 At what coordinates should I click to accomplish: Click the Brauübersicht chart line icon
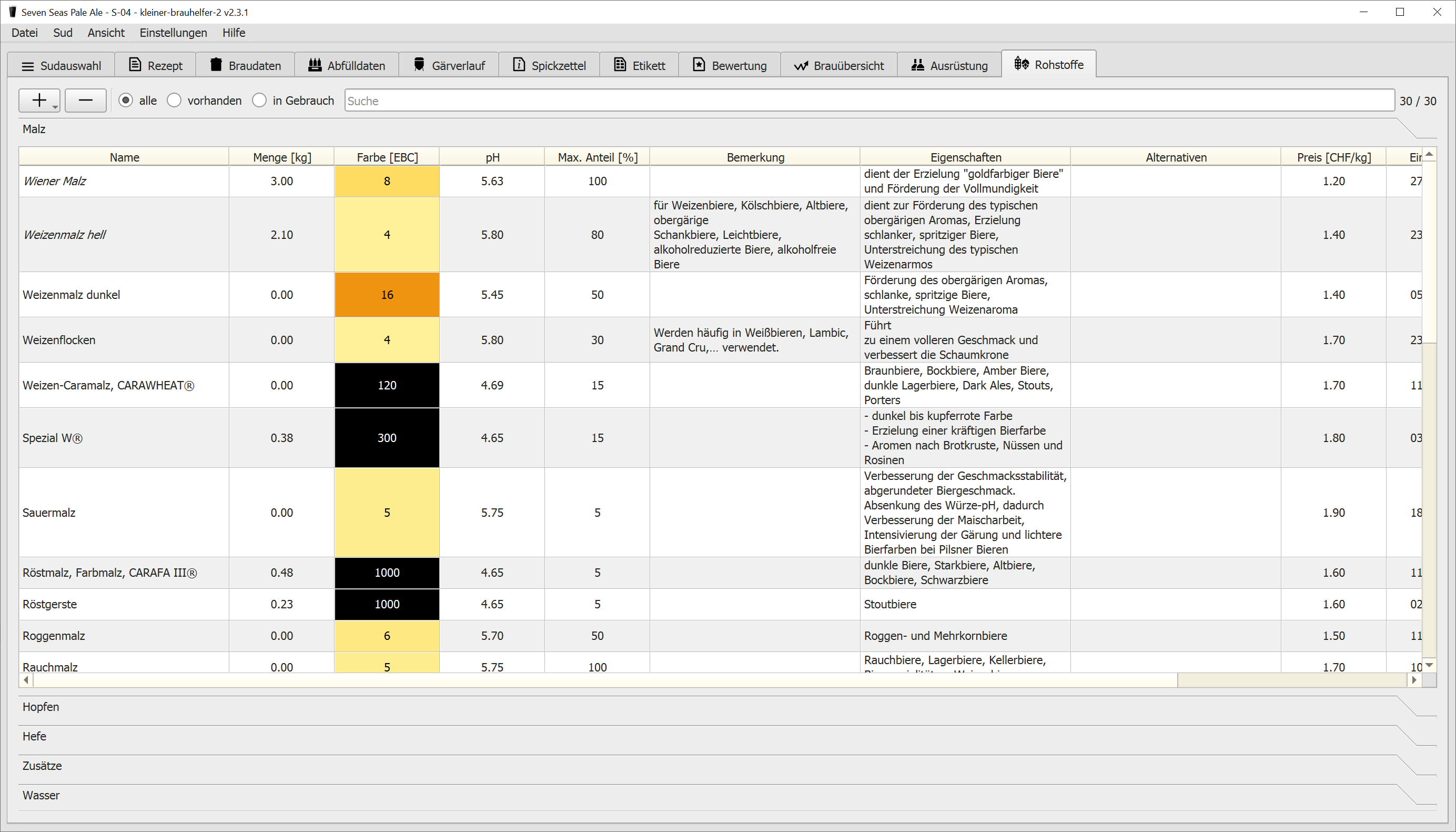(801, 66)
